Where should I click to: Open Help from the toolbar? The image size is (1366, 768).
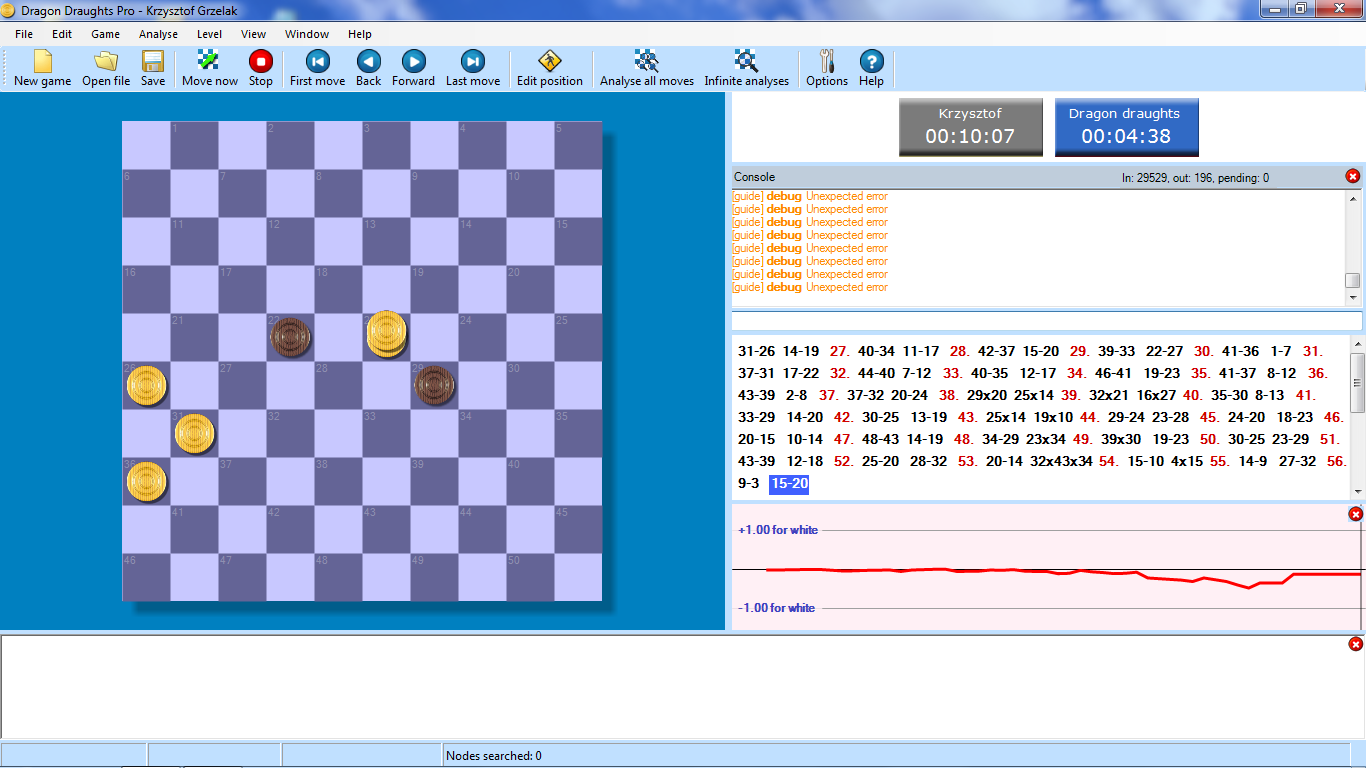[x=871, y=68]
